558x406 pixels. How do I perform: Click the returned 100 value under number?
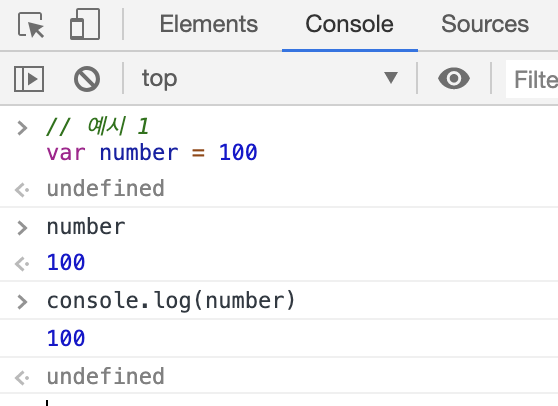point(66,262)
